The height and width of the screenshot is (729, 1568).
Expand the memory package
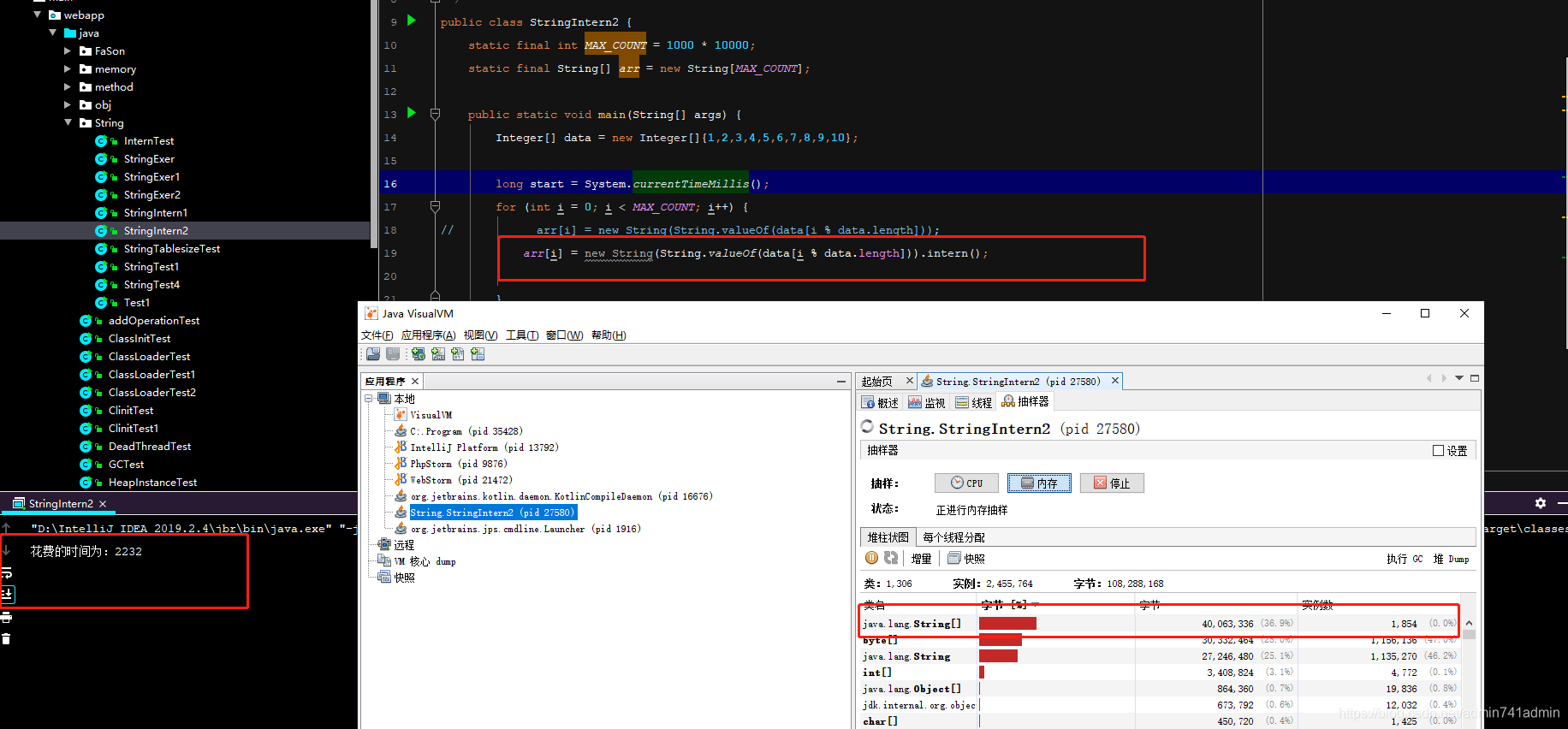point(68,68)
